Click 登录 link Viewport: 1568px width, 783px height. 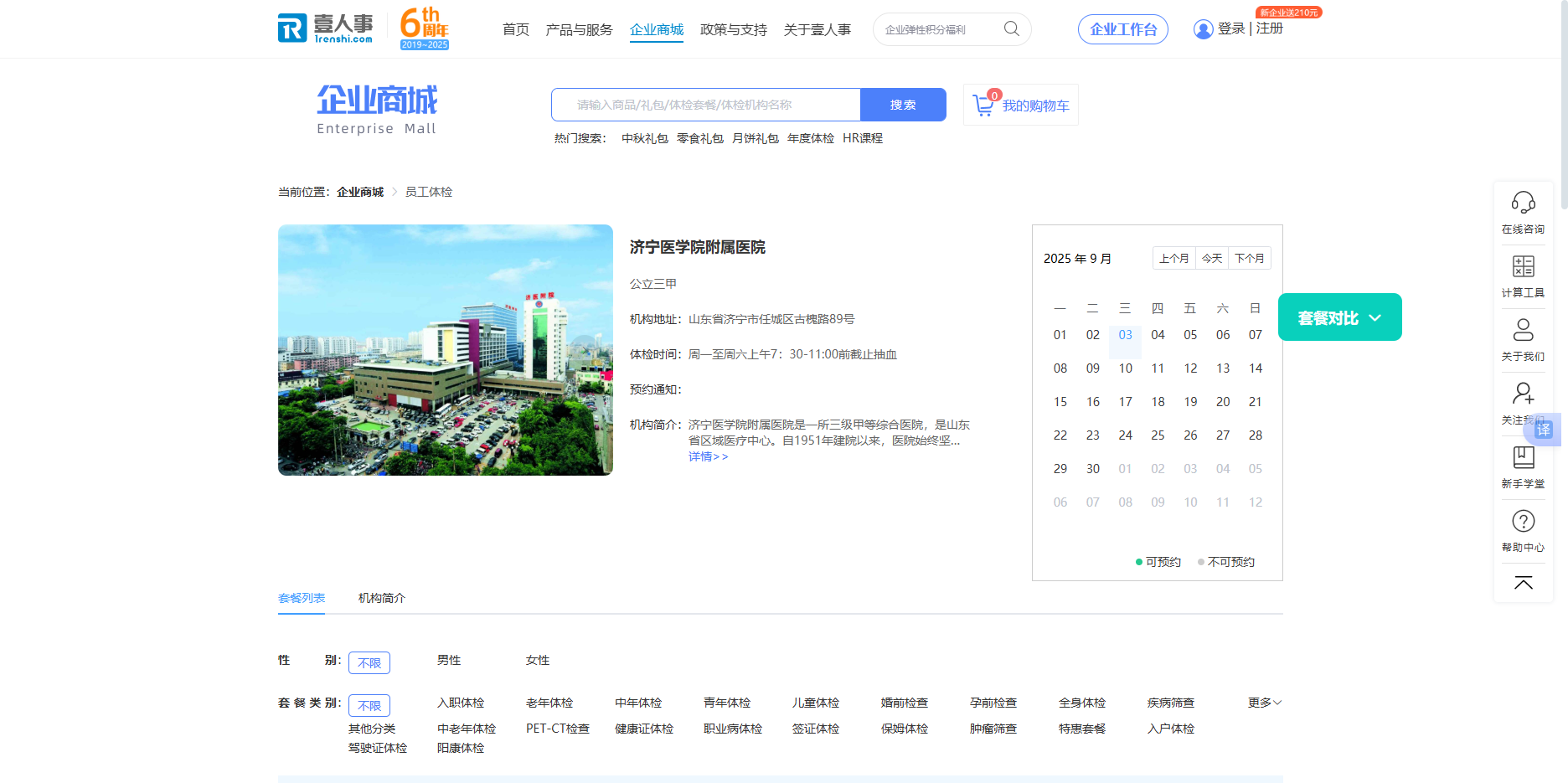point(1231,28)
